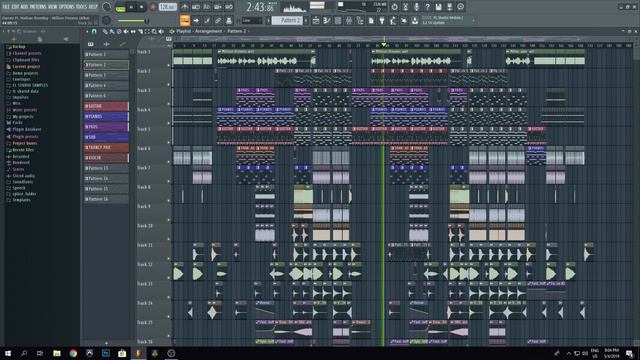The width and height of the screenshot is (640, 360).
Task: Open the Piano roll via toolbar icon
Action: [327, 20]
